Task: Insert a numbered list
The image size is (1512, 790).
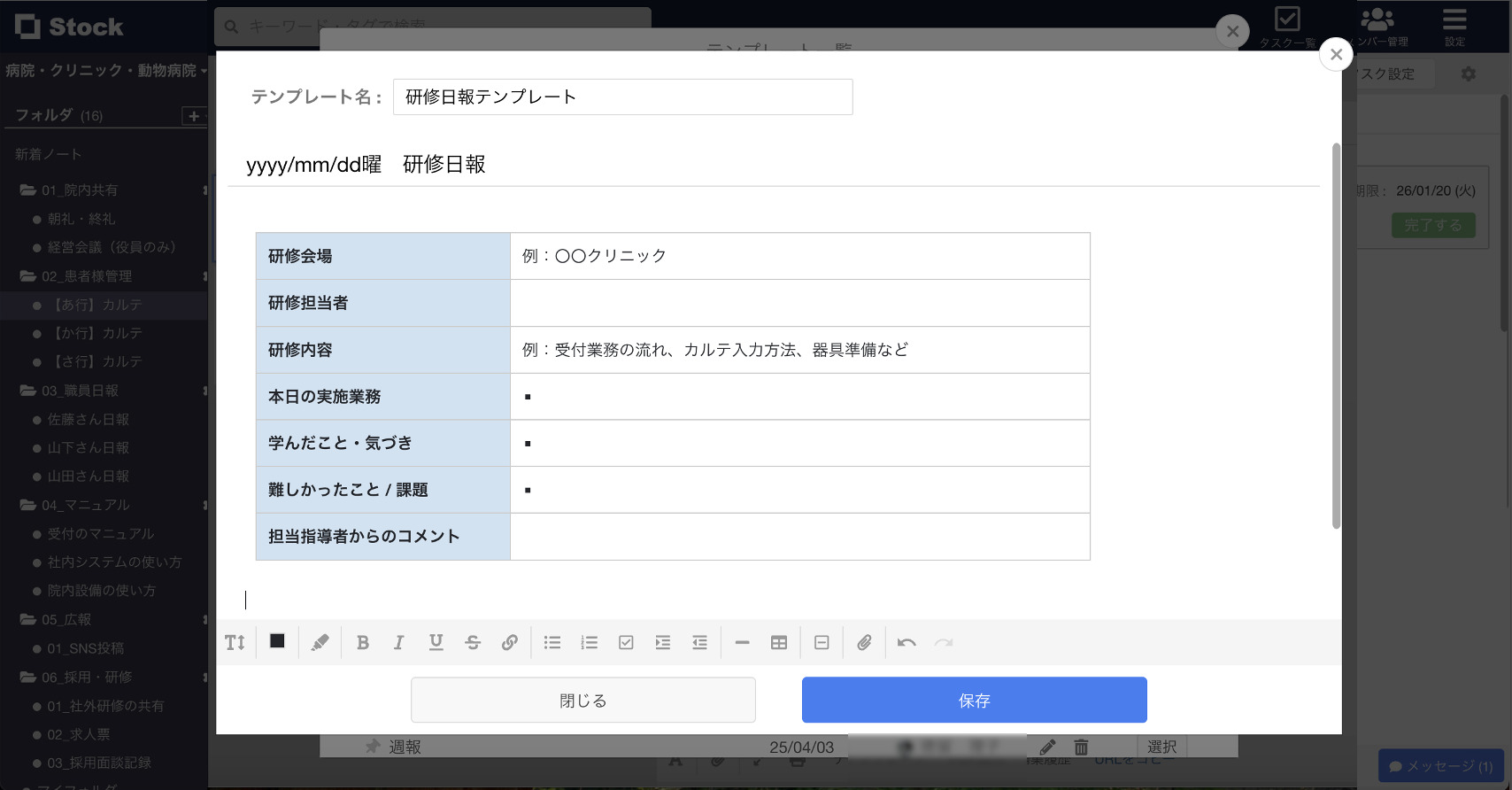Action: [590, 643]
